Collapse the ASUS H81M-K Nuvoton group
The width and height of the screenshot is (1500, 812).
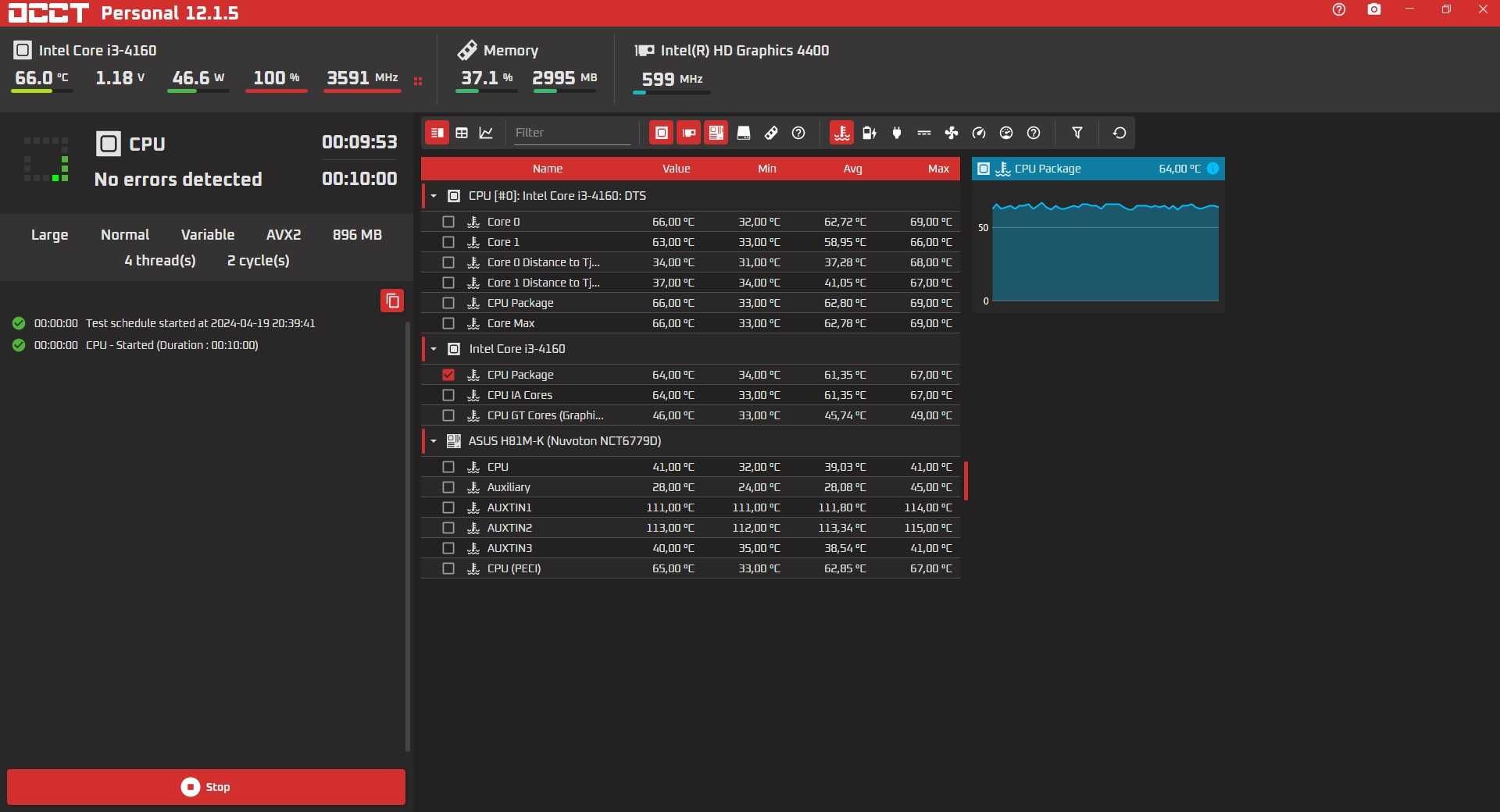click(434, 441)
